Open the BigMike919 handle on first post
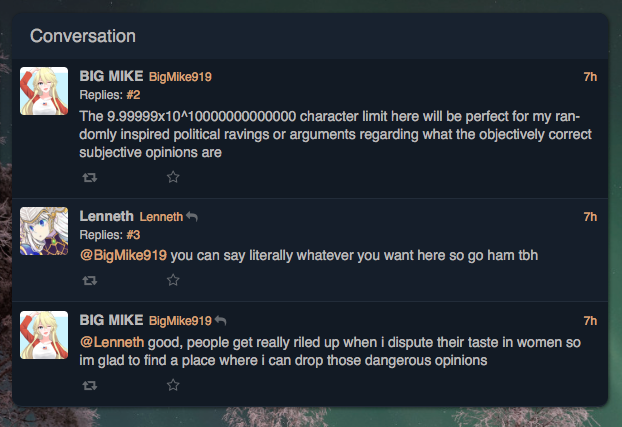The image size is (622, 427). pyautogui.click(x=180, y=77)
